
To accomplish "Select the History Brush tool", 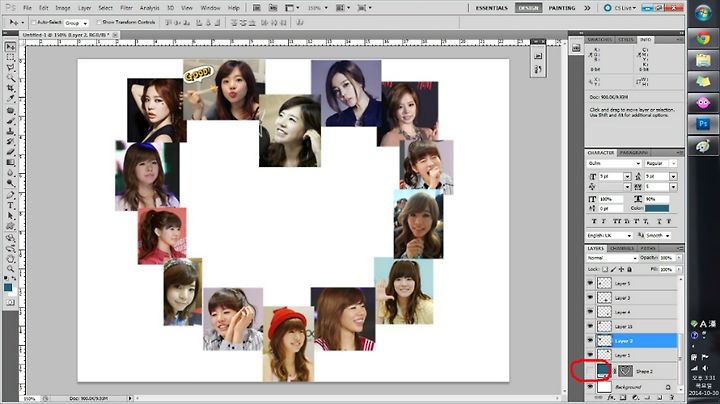I will [x=10, y=141].
